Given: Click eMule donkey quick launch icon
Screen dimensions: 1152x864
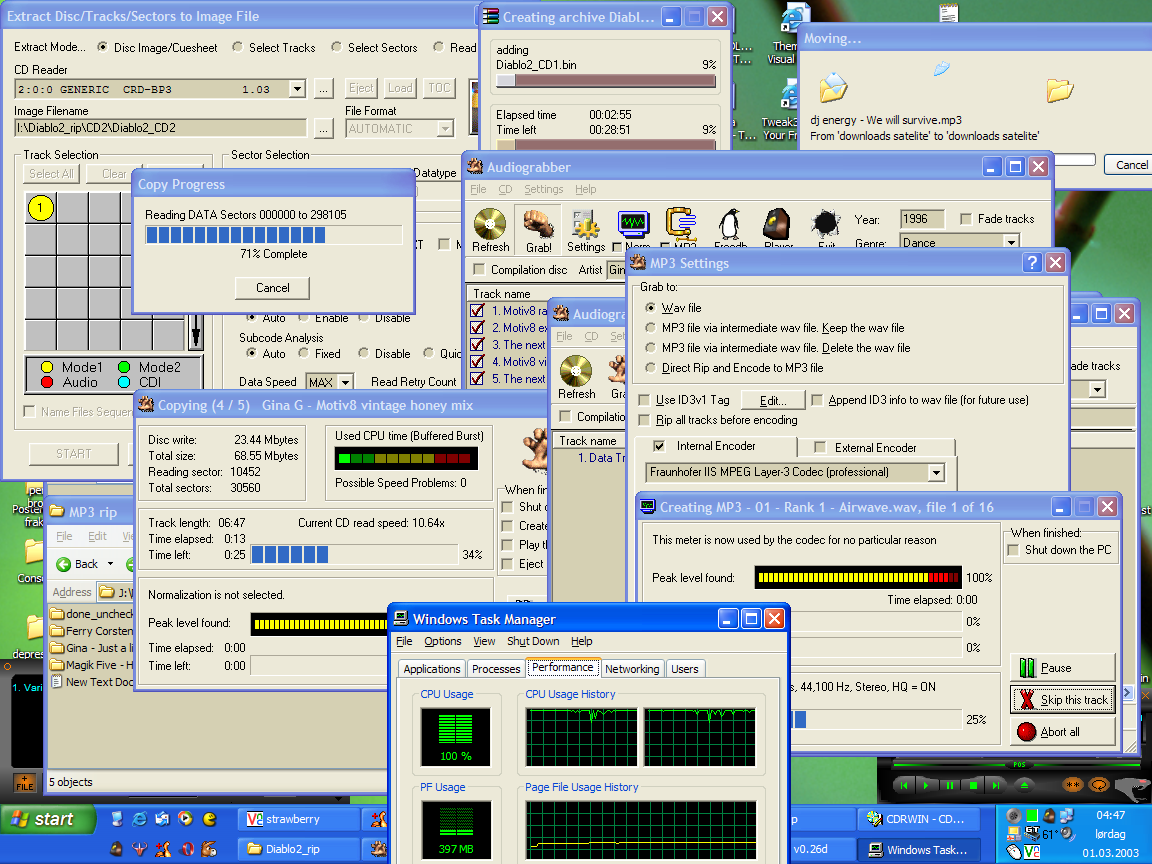Looking at the screenshot, I should point(209,849).
